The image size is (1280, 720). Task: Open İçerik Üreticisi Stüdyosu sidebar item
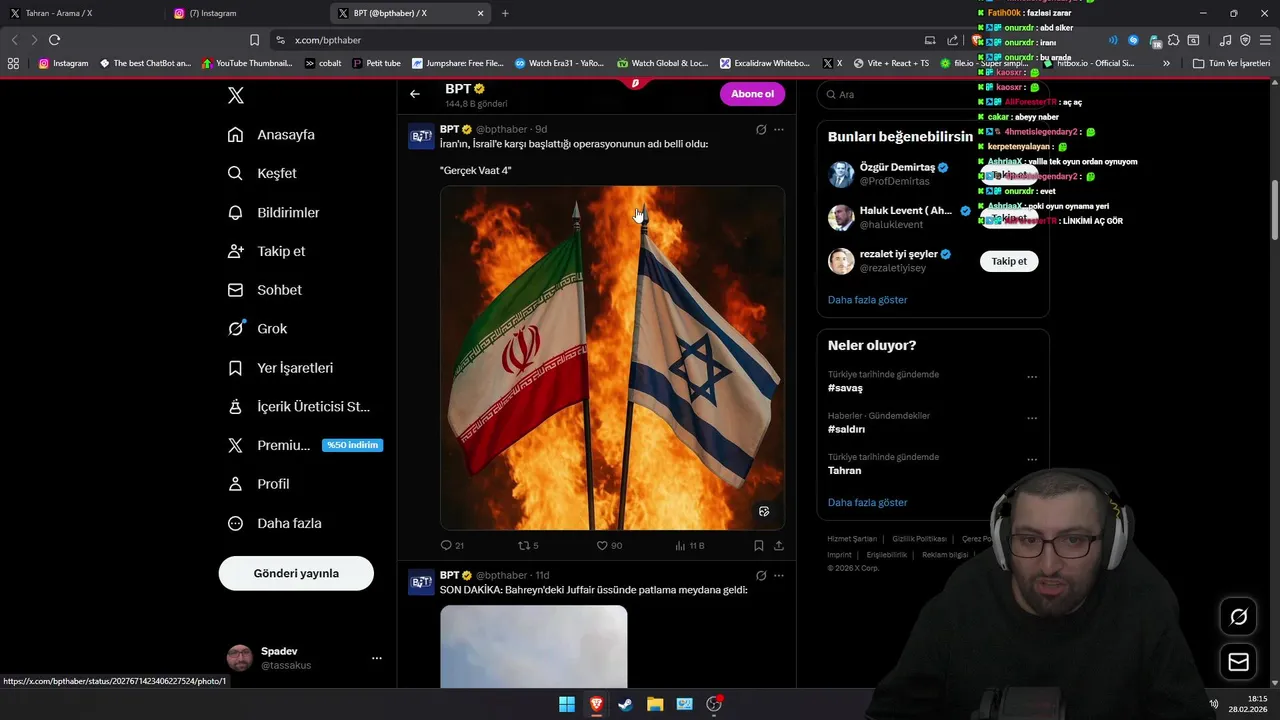point(298,406)
